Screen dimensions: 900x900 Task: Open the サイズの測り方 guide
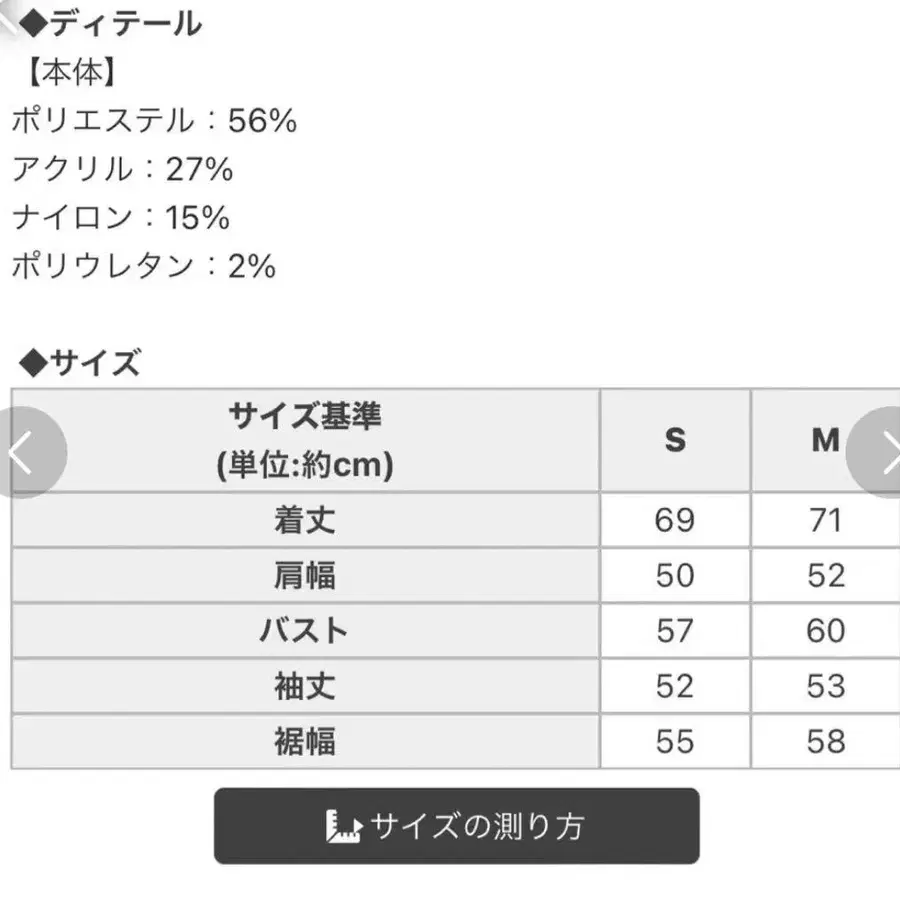pyautogui.click(x=456, y=826)
